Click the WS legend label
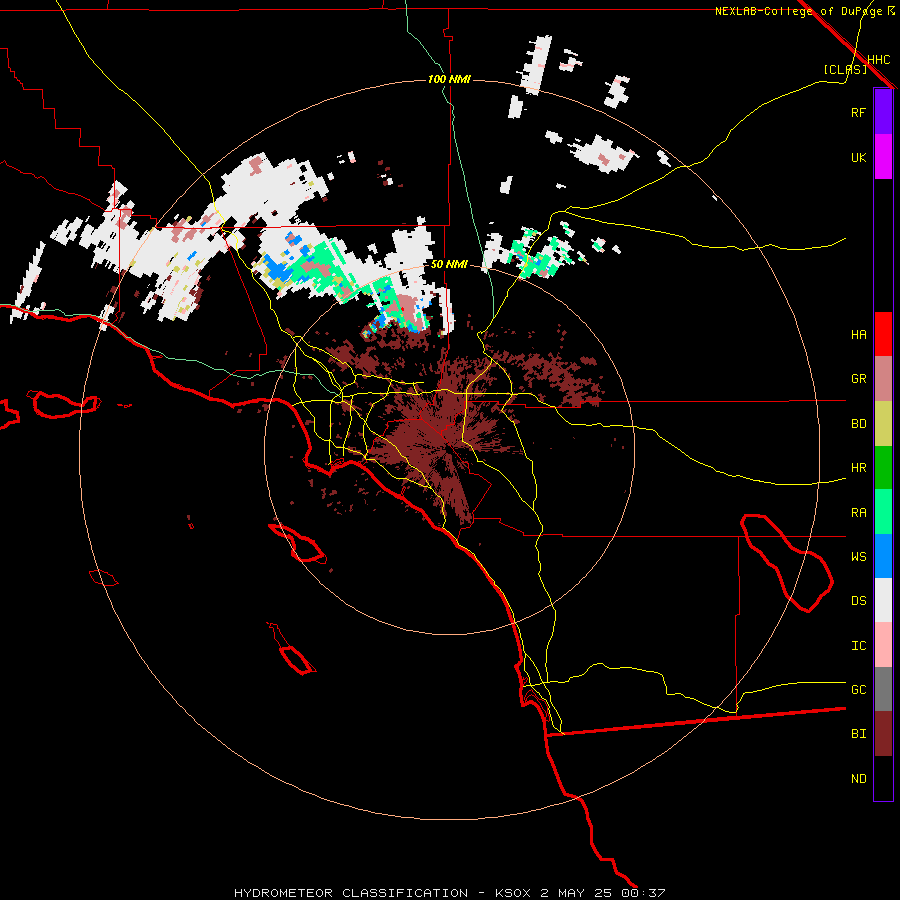Screen dimensions: 900x900 [x=858, y=557]
